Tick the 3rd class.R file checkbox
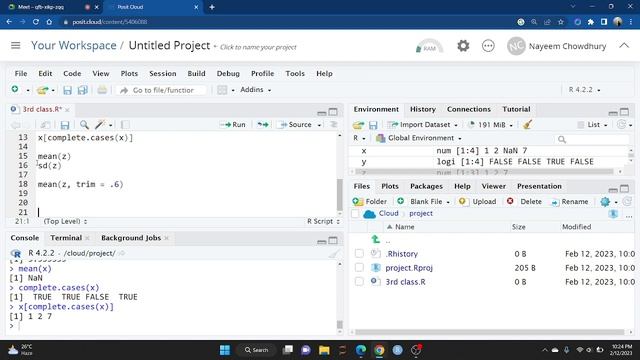This screenshot has height=360, width=640. 359,282
